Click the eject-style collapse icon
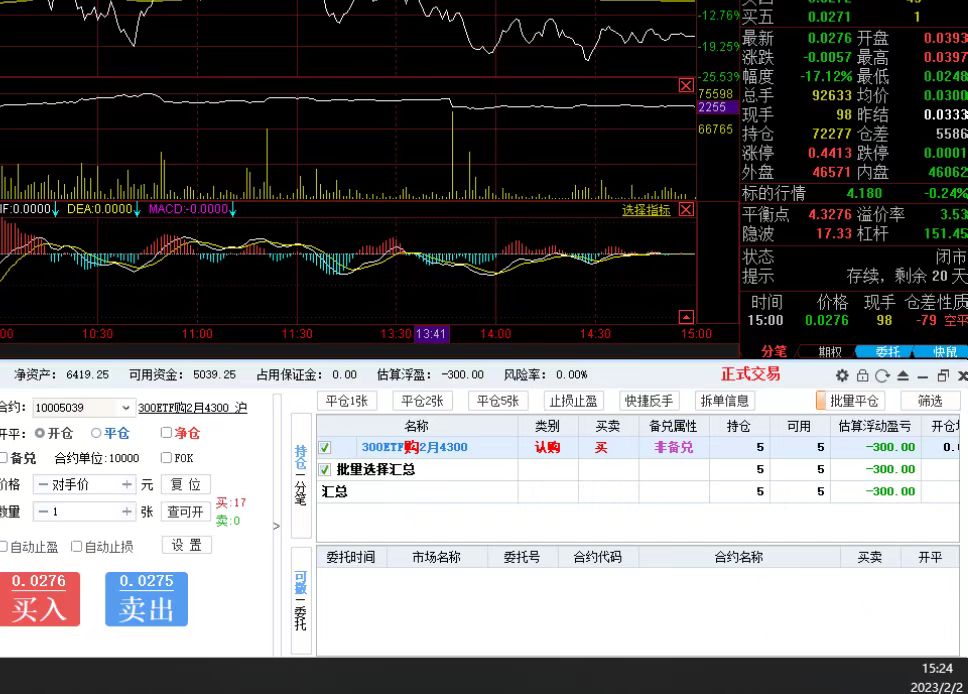Viewport: 968px width, 694px height. pyautogui.click(x=903, y=375)
